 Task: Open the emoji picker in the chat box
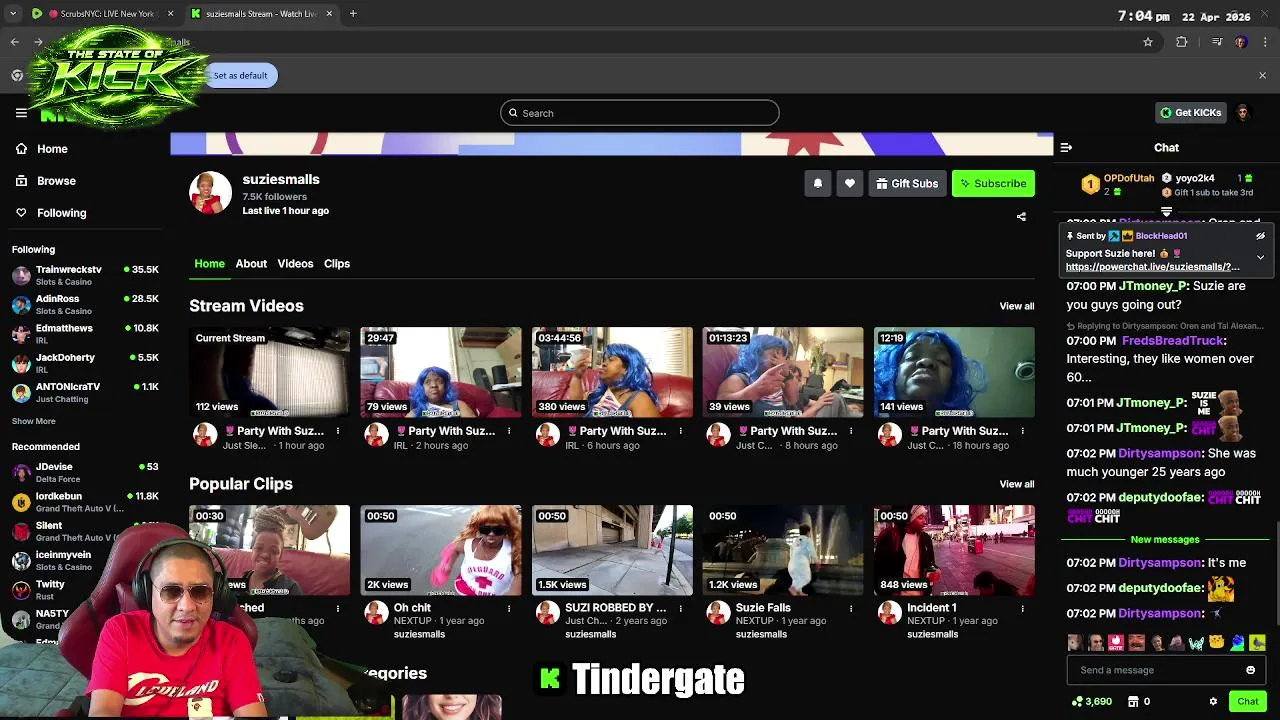point(1250,670)
